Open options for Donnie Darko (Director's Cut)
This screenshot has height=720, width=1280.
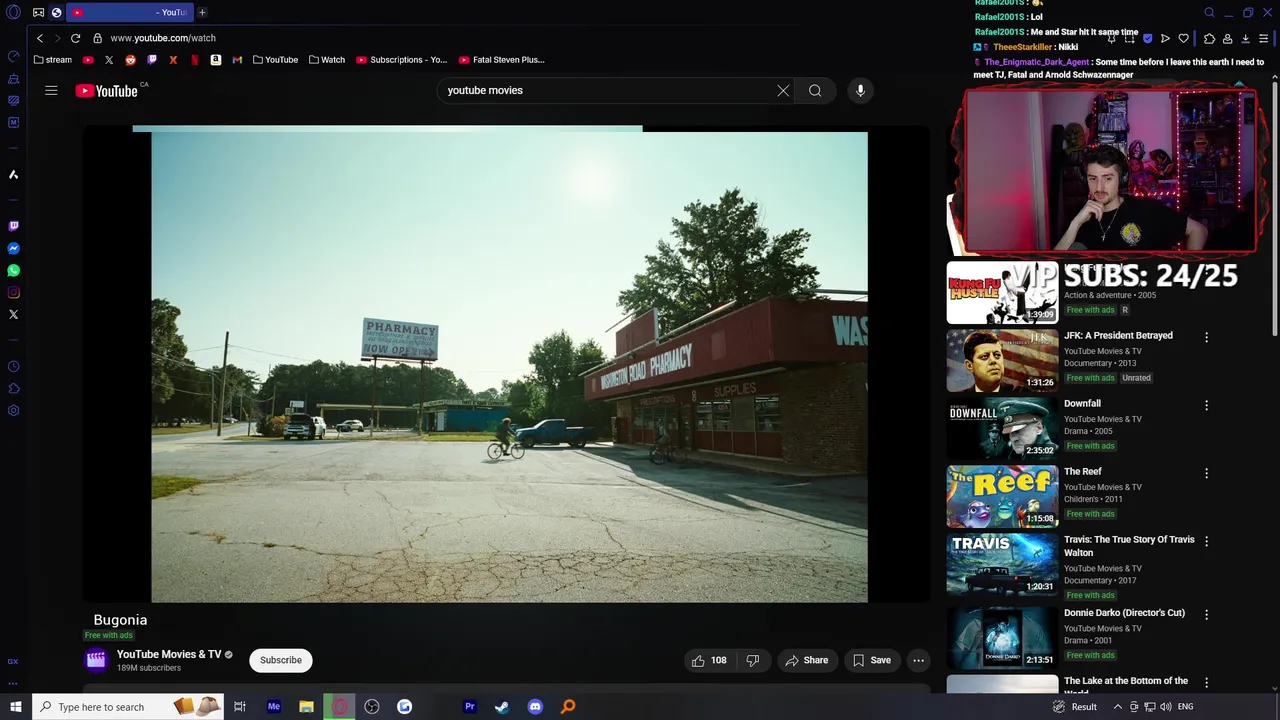1206,614
